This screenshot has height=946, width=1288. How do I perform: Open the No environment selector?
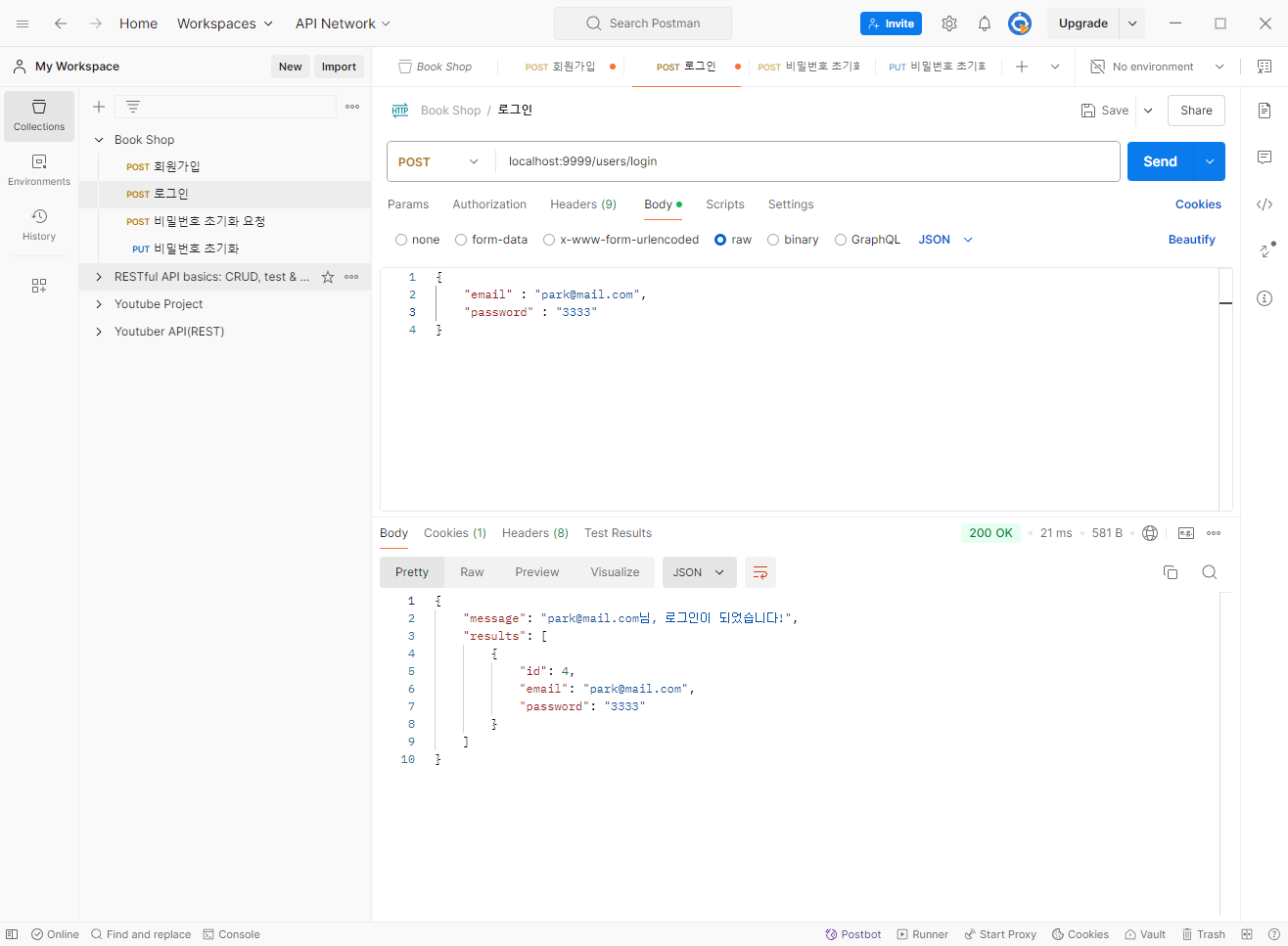click(x=1158, y=67)
